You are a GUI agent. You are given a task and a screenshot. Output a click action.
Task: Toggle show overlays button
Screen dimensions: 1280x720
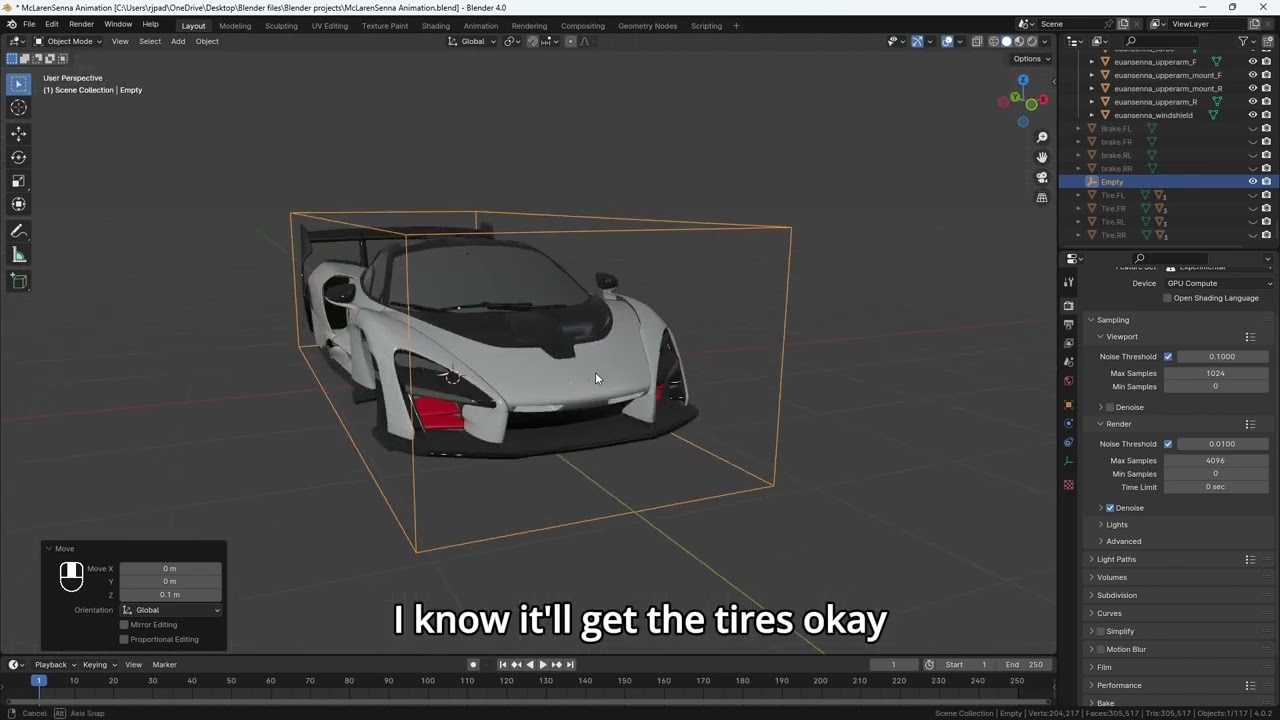tap(947, 41)
